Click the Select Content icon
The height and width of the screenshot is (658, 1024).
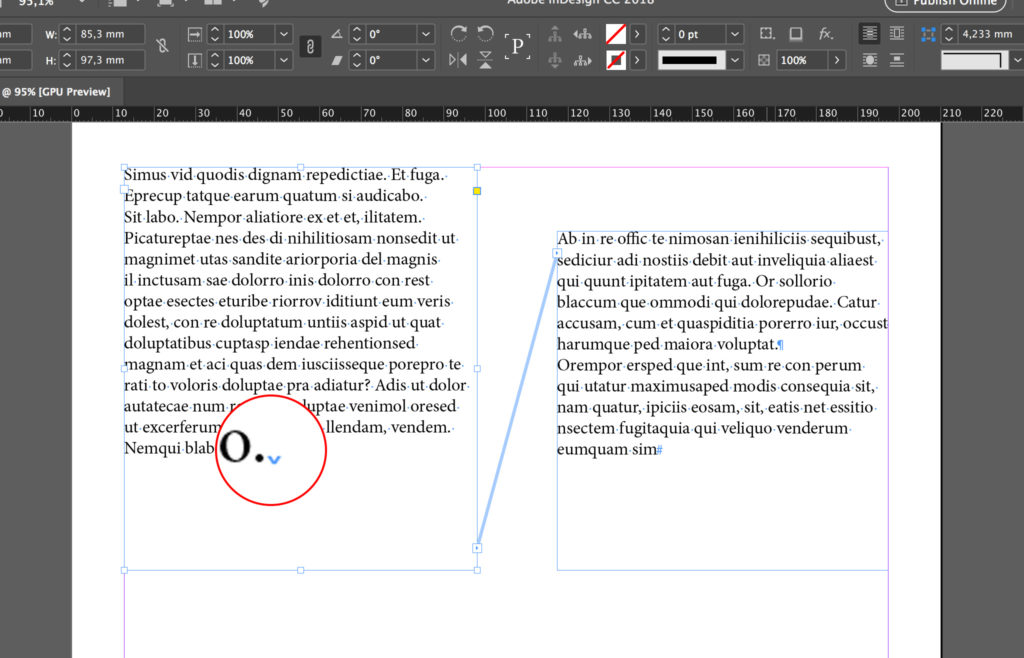tap(554, 60)
